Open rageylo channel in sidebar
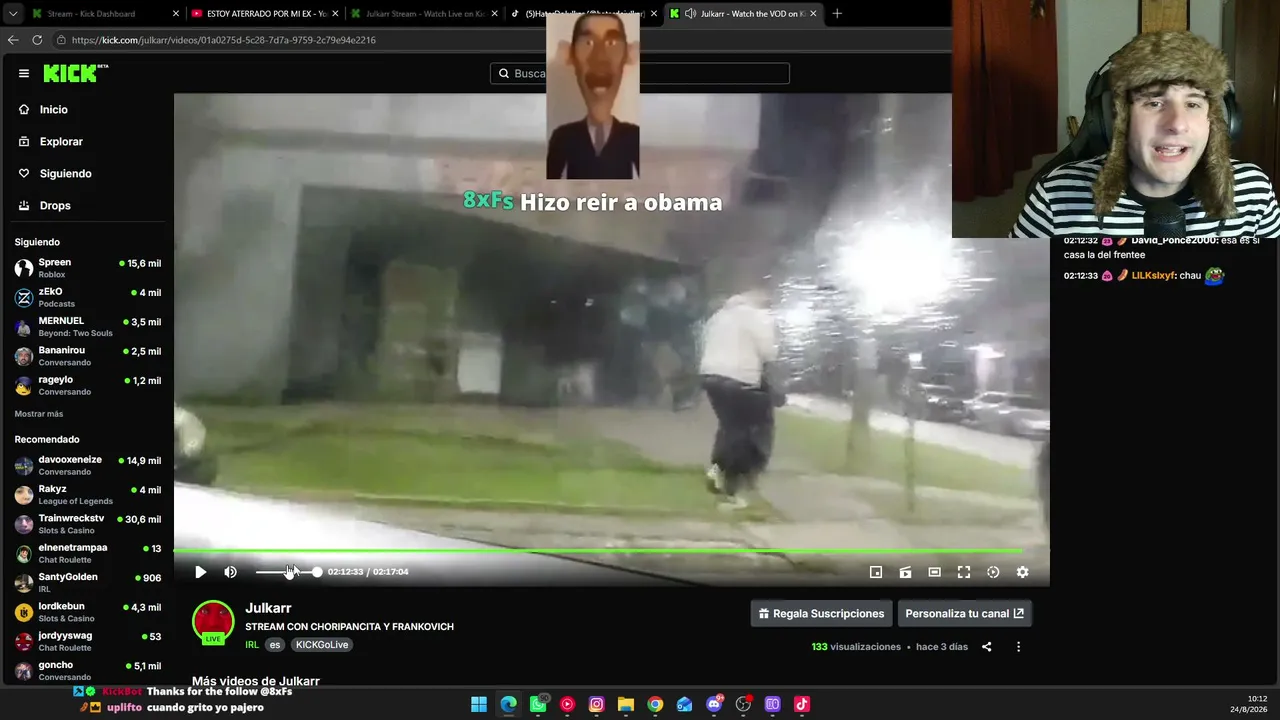 (88, 385)
